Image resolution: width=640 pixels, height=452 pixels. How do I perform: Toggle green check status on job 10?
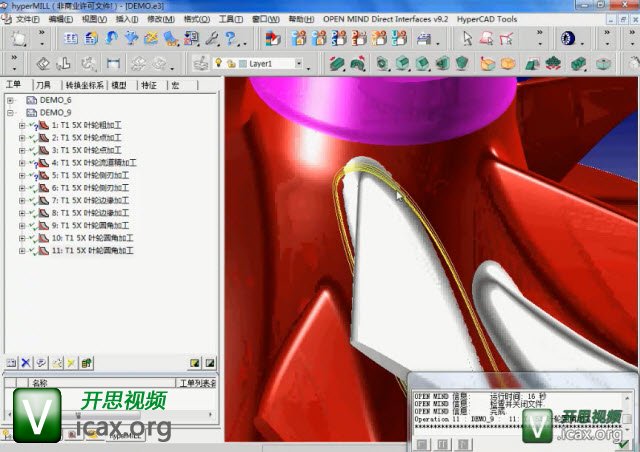pyautogui.click(x=33, y=238)
